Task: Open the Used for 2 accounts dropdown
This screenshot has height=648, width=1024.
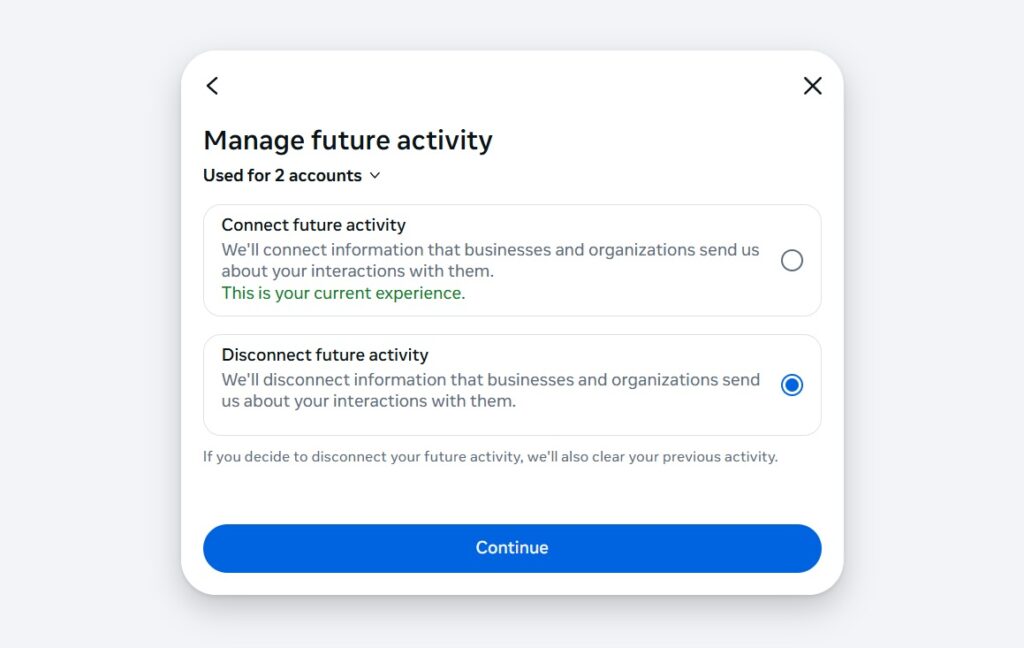Action: pyautogui.click(x=291, y=176)
